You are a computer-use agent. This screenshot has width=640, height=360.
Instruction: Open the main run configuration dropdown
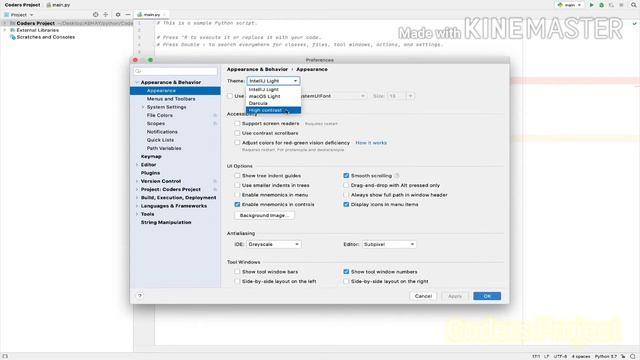pos(569,5)
